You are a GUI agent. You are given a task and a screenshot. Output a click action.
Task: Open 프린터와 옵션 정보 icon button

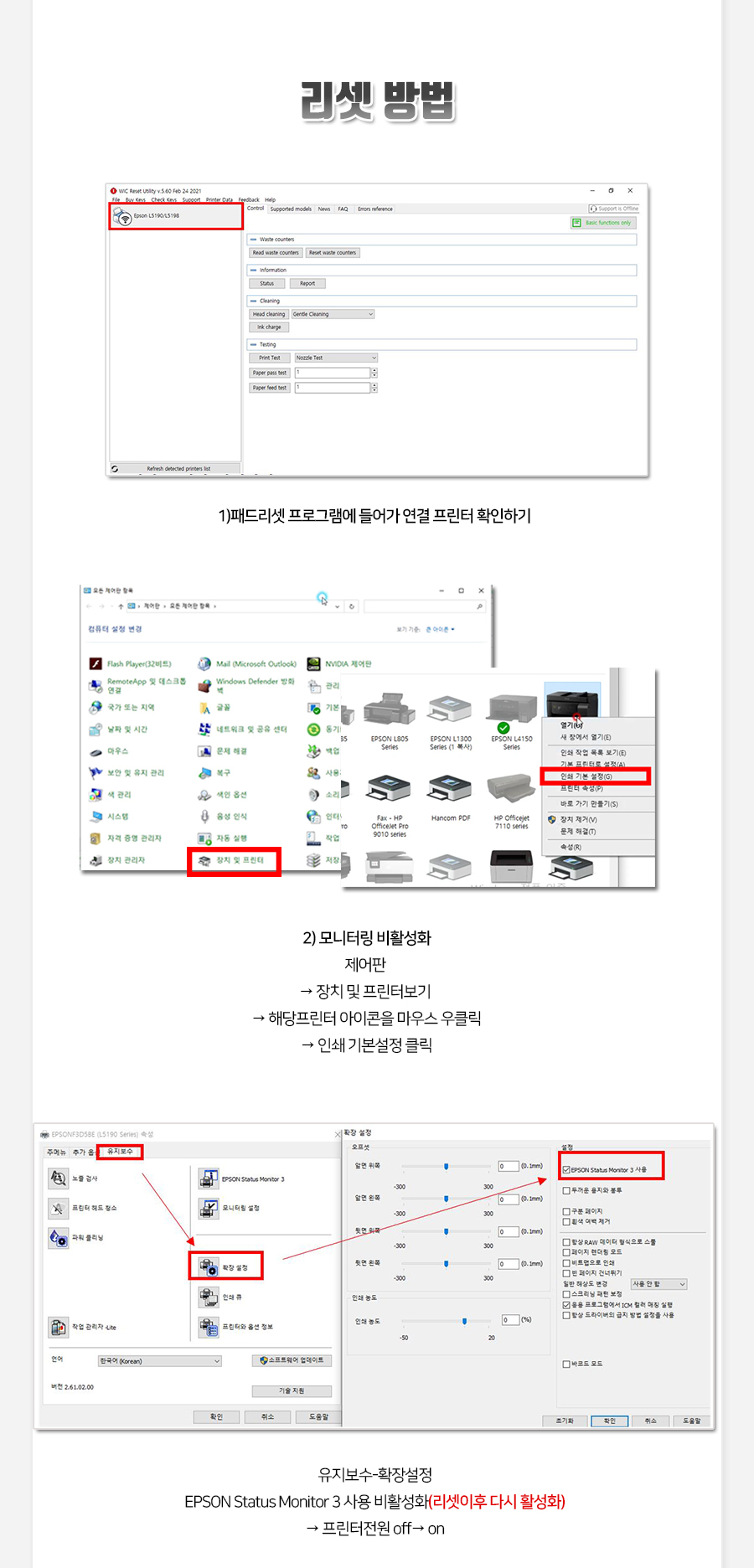click(x=209, y=1326)
